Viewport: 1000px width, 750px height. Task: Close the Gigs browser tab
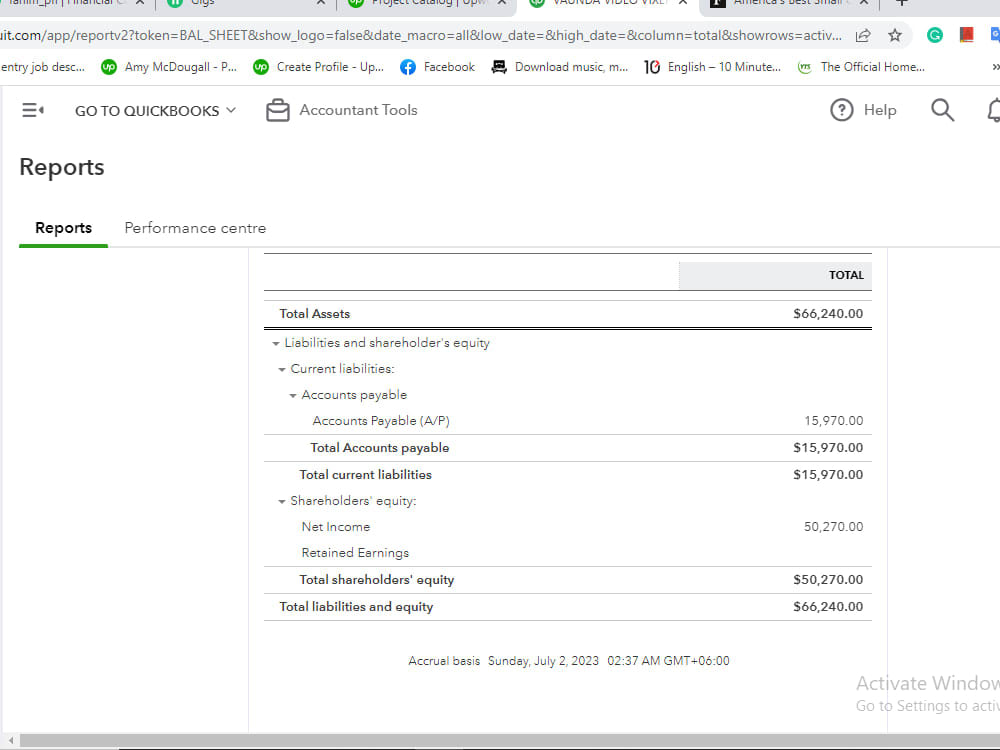click(x=321, y=3)
